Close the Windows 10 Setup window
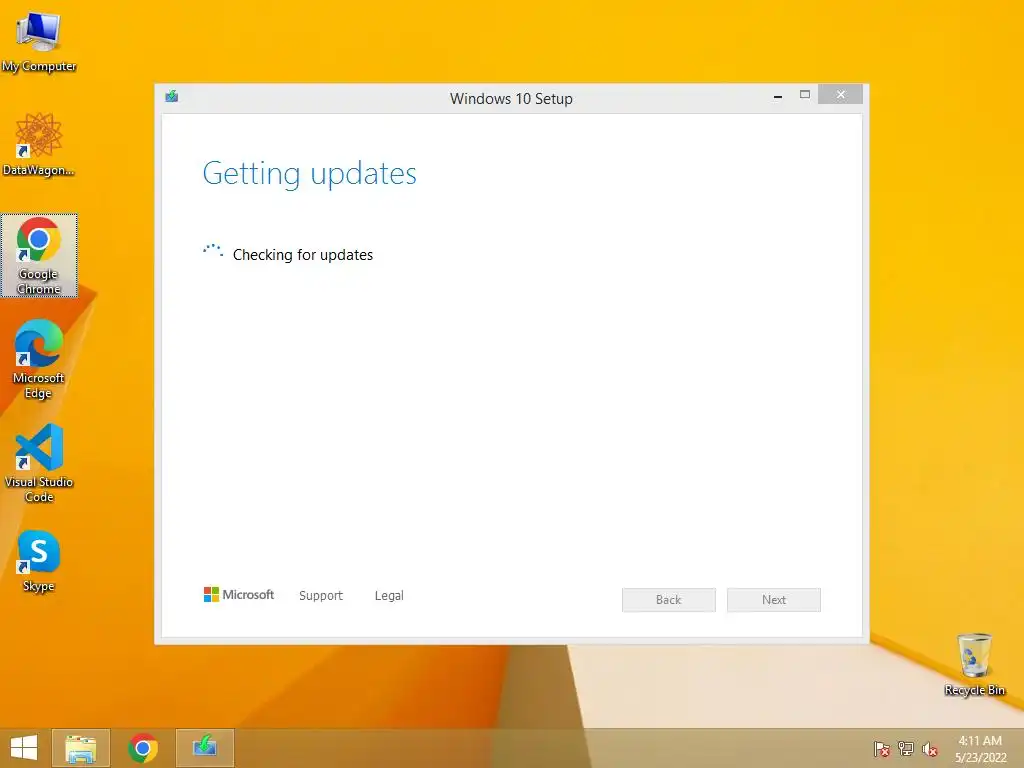Image resolution: width=1024 pixels, height=768 pixels. click(840, 95)
